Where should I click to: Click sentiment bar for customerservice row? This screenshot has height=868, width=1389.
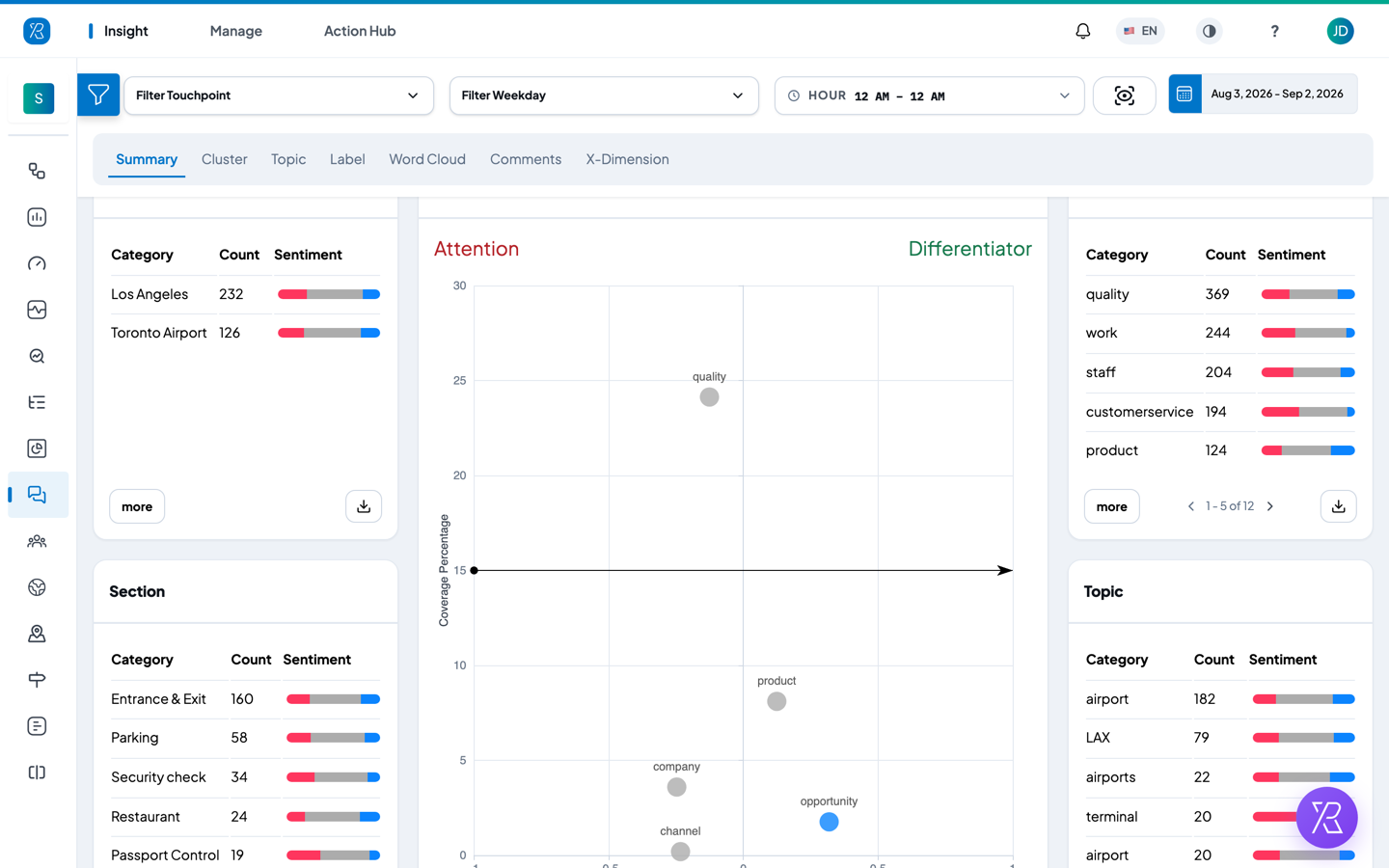tap(1308, 412)
